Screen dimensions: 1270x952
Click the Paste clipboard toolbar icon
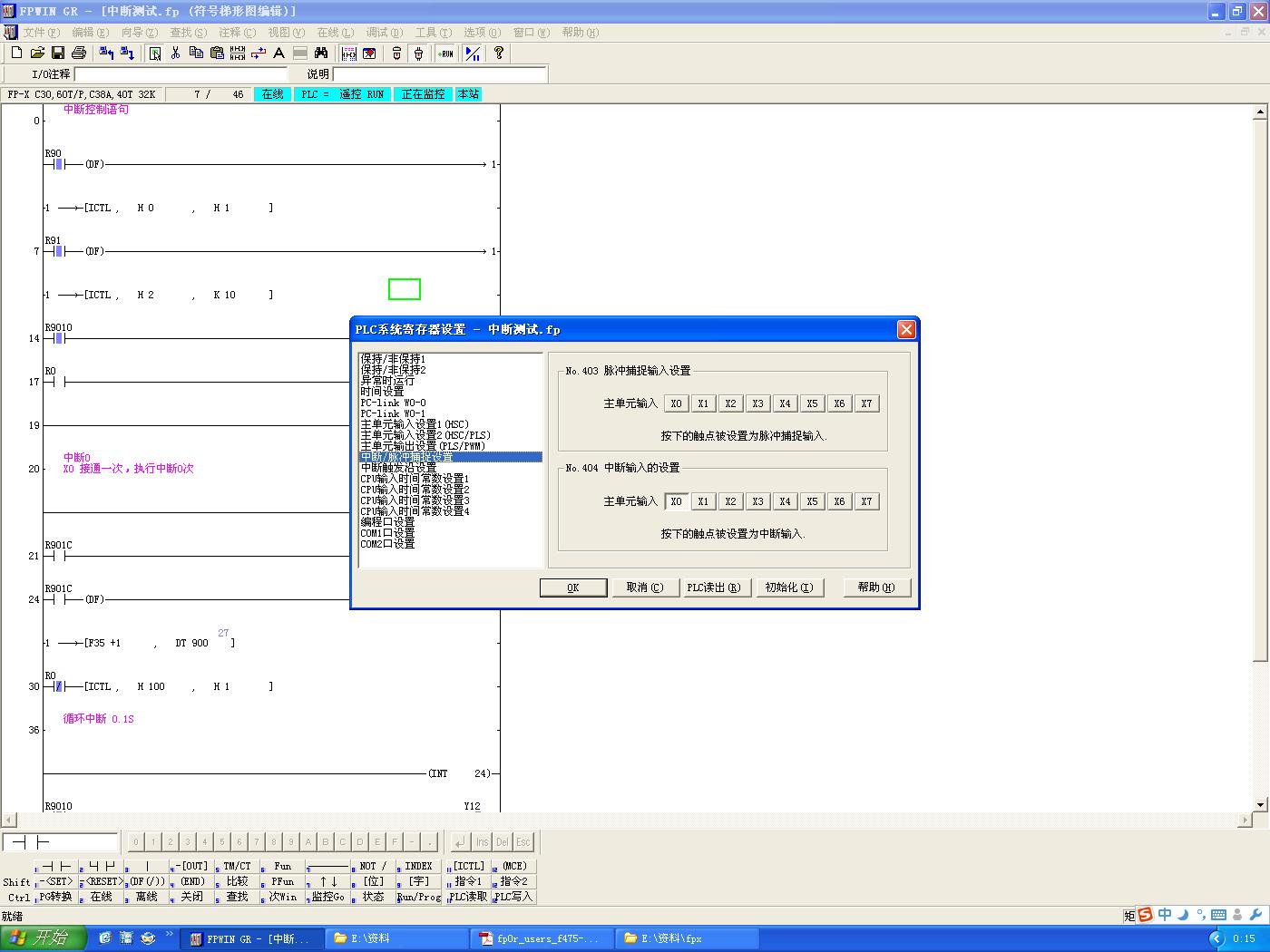pos(217,53)
